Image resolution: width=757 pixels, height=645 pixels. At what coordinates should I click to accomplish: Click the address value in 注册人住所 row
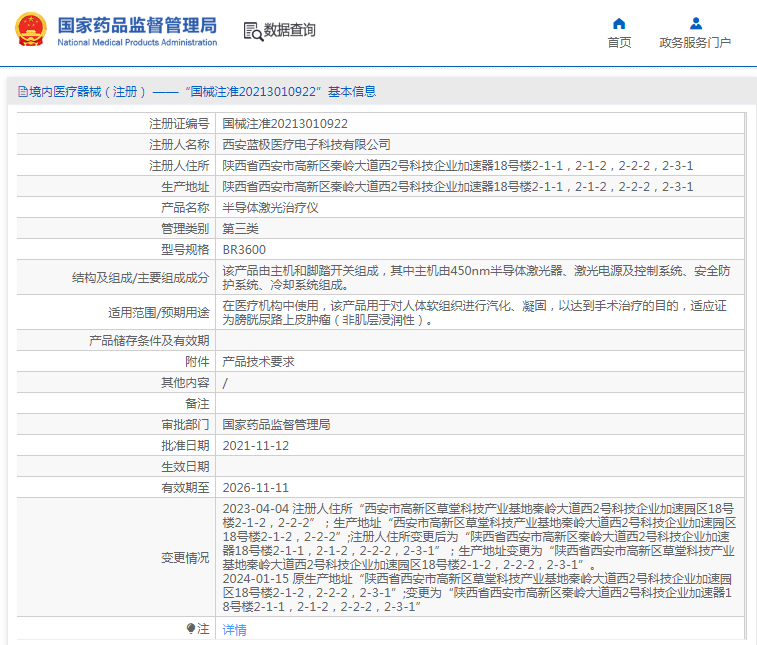tap(458, 166)
